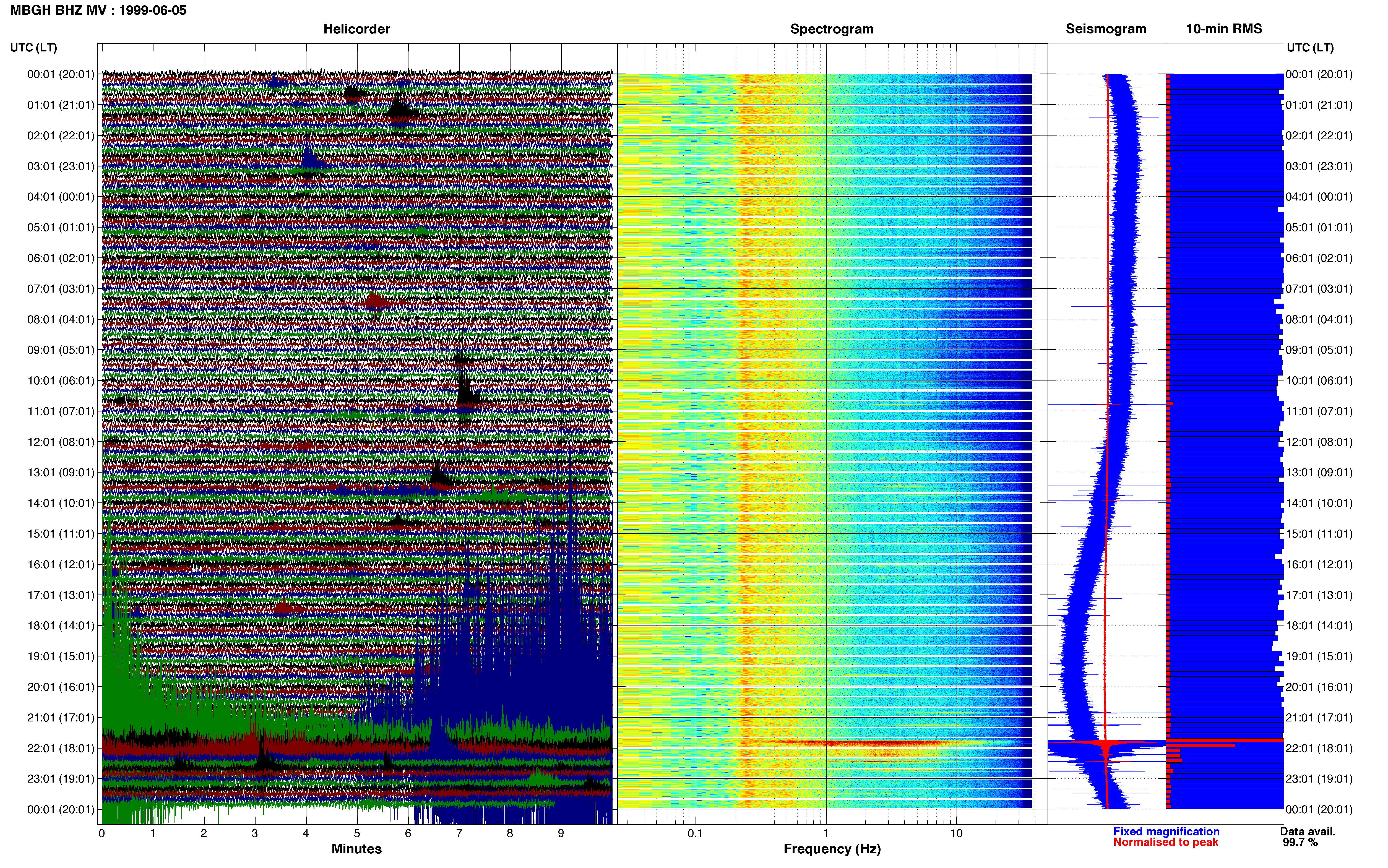Click left time label '01:01 (21:01)'
This screenshot has height=868, width=1388.
[61, 105]
